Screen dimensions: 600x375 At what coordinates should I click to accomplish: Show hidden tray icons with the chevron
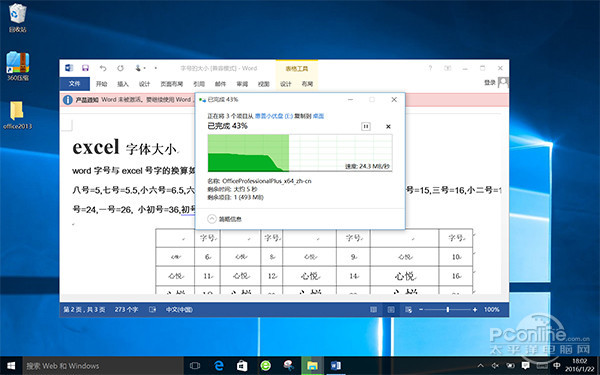pyautogui.click(x=481, y=365)
